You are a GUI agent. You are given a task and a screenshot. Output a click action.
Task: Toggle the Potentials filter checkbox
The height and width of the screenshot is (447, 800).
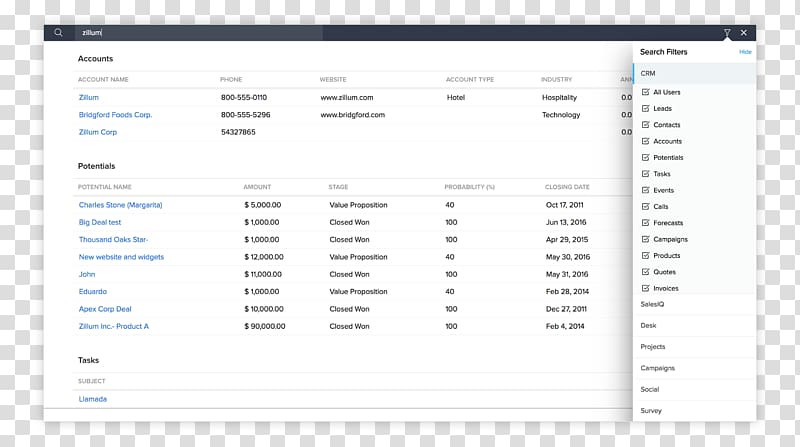[645, 157]
